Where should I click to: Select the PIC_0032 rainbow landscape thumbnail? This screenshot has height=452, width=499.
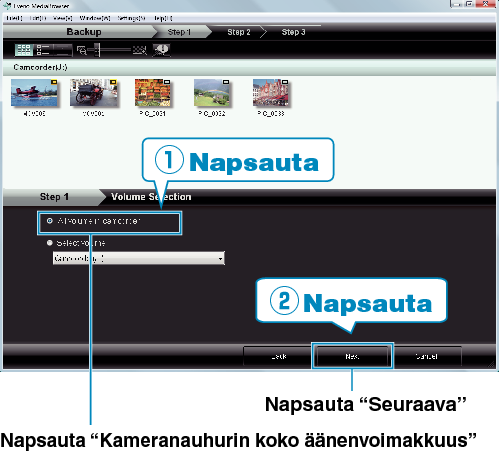(x=212, y=93)
